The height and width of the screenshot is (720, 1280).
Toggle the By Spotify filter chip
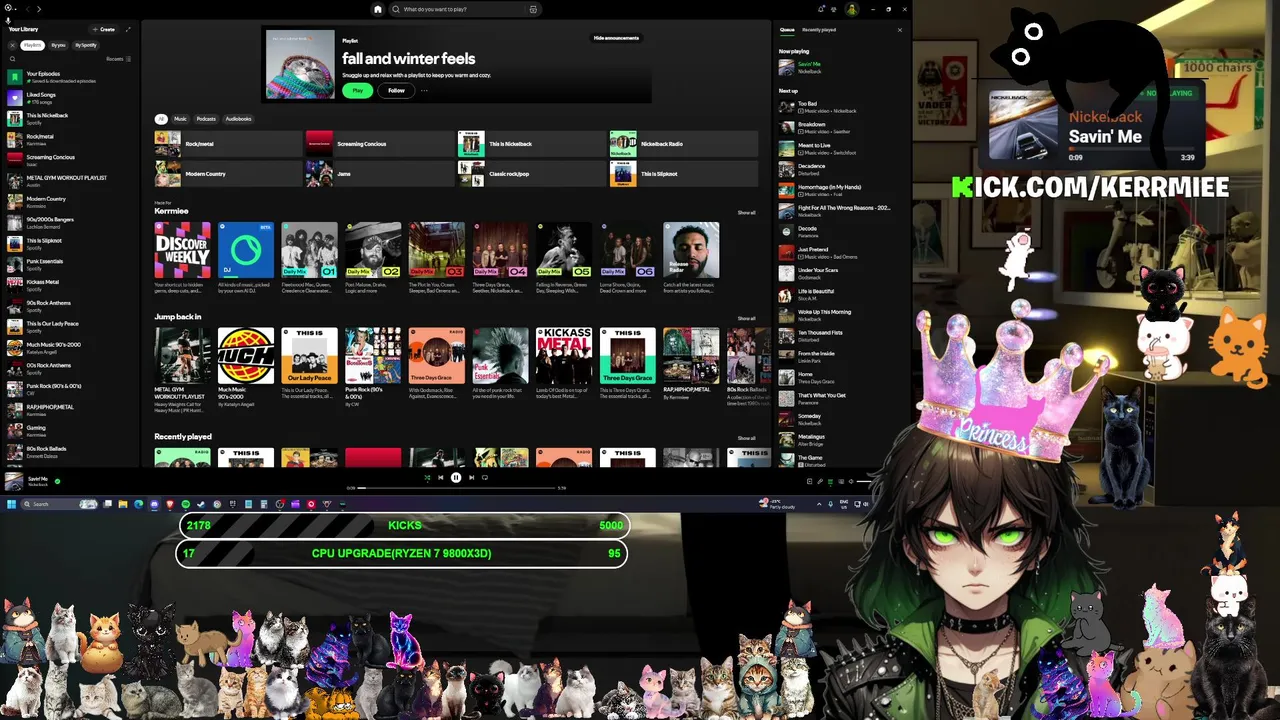(86, 45)
